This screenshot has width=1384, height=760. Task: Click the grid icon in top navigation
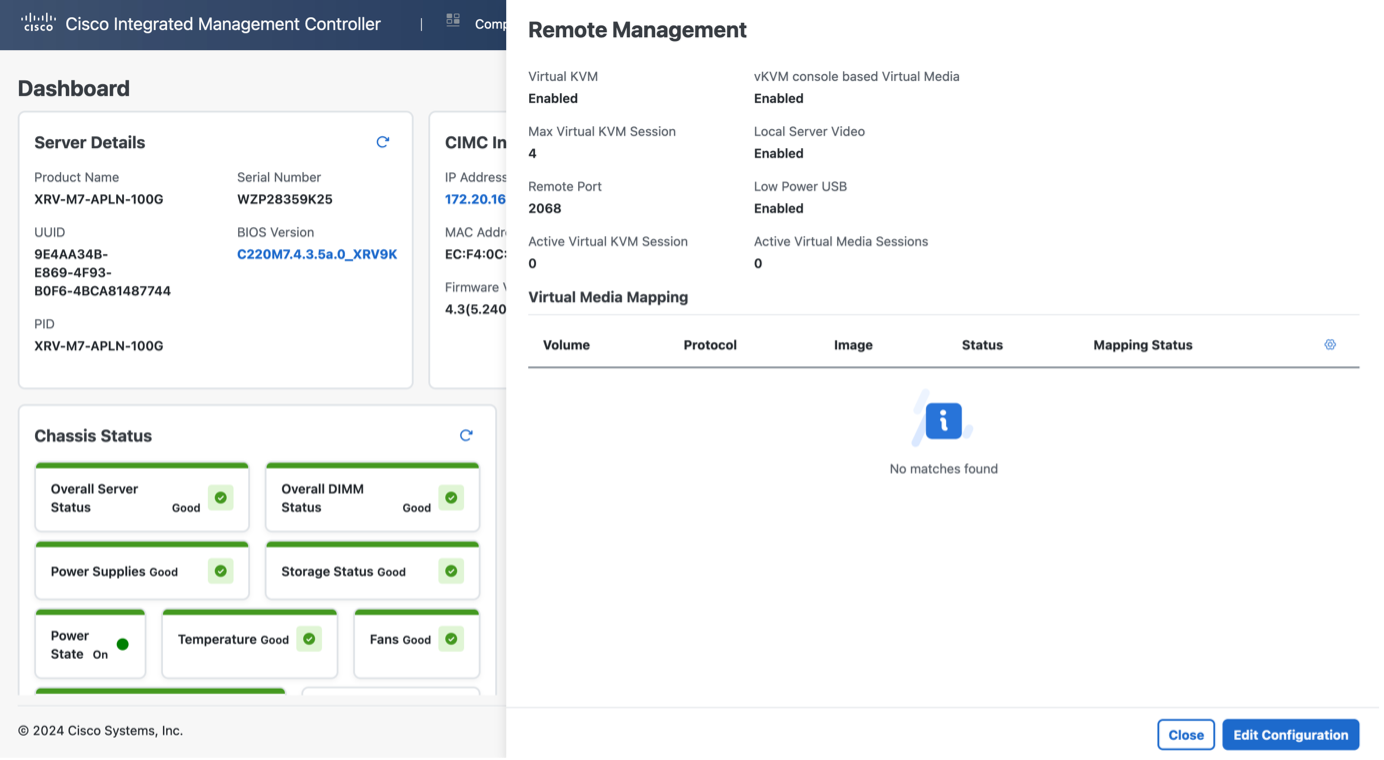[x=453, y=20]
